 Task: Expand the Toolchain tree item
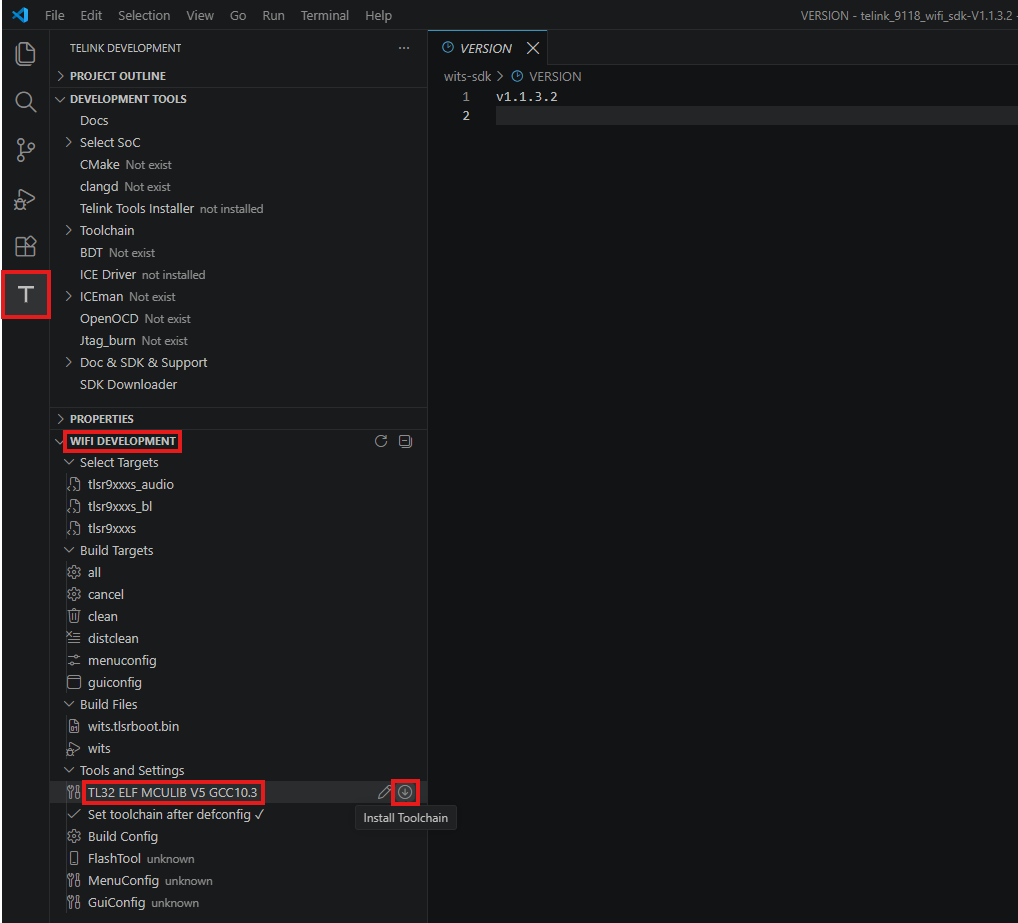click(x=69, y=230)
